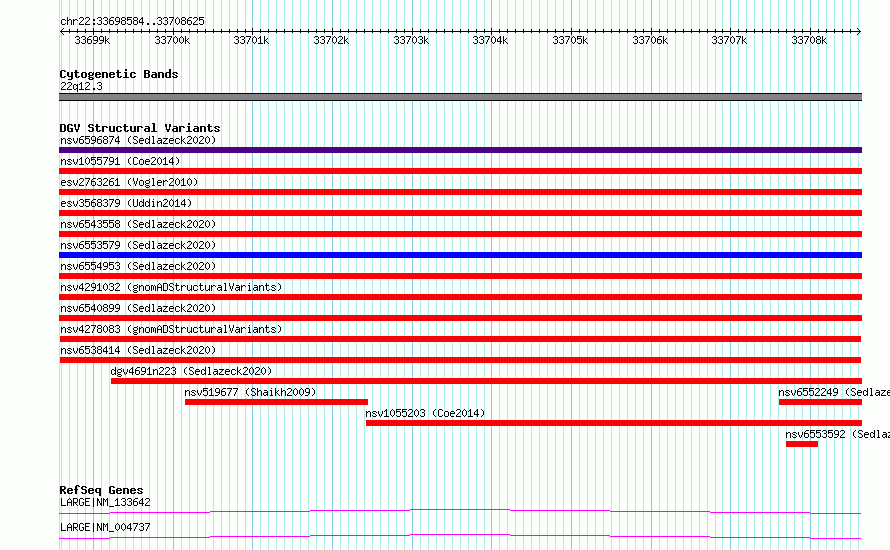Select the LARGE|NM_004737 gene label

[105, 527]
